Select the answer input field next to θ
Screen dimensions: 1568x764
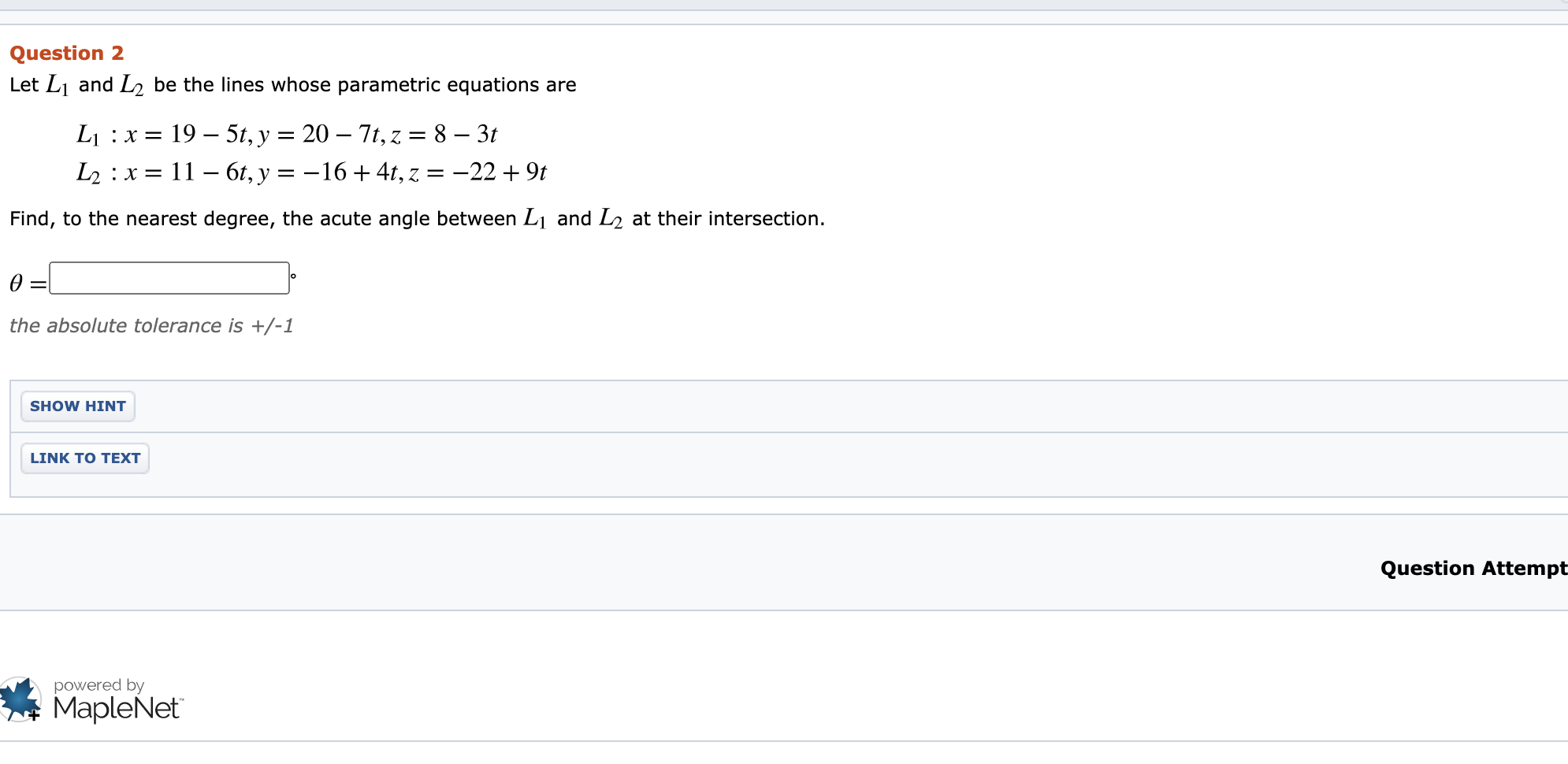(x=168, y=277)
